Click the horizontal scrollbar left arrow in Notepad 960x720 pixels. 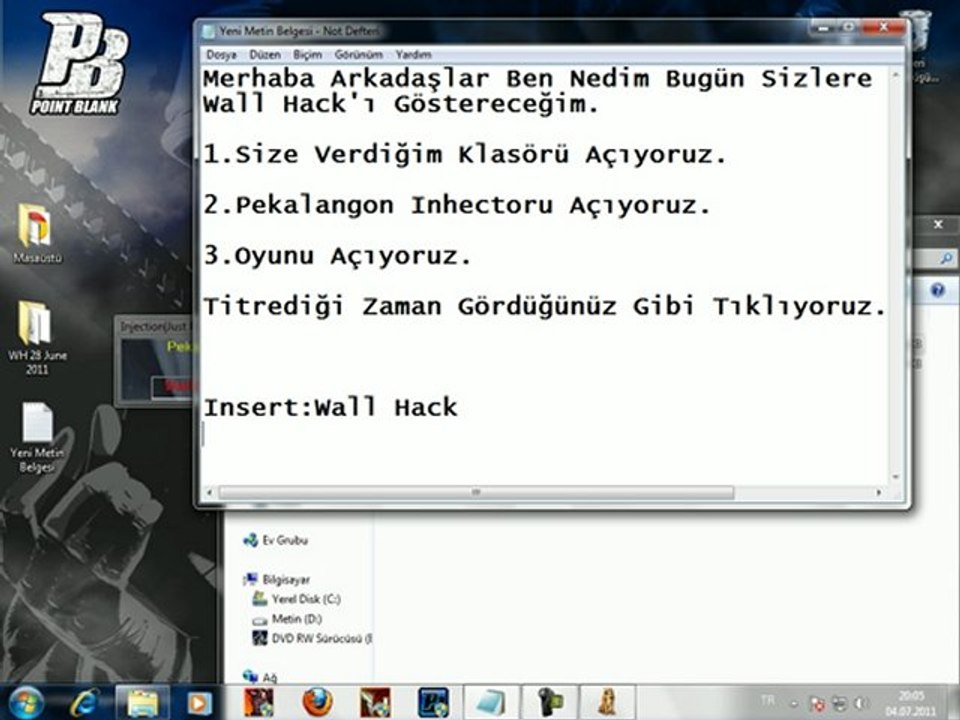[x=210, y=492]
